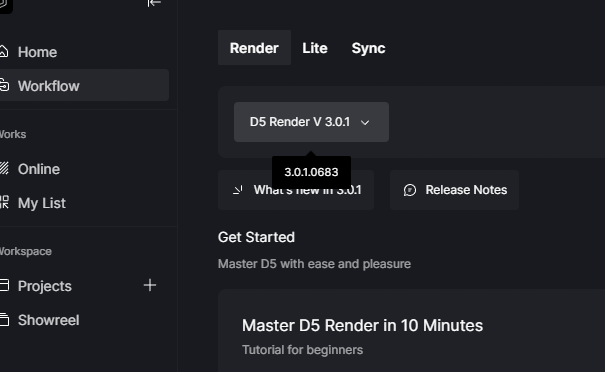Click the 'Get Started' heading
The image size is (605, 372).
pos(256,237)
